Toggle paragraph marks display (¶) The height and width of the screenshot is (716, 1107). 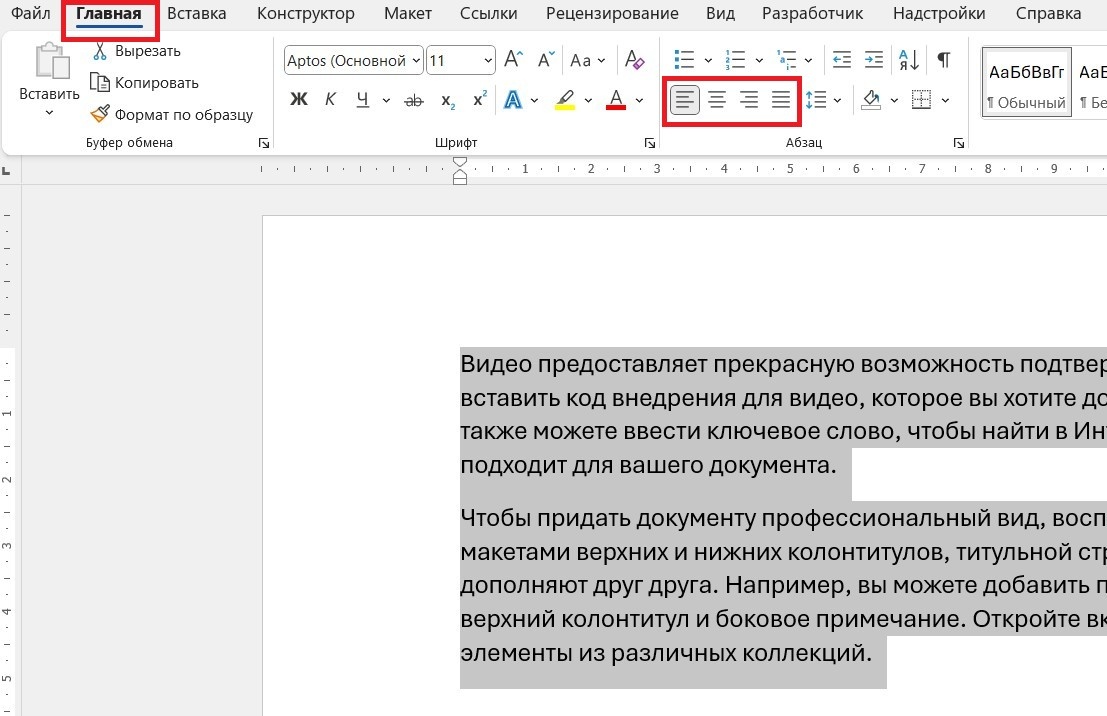click(941, 60)
